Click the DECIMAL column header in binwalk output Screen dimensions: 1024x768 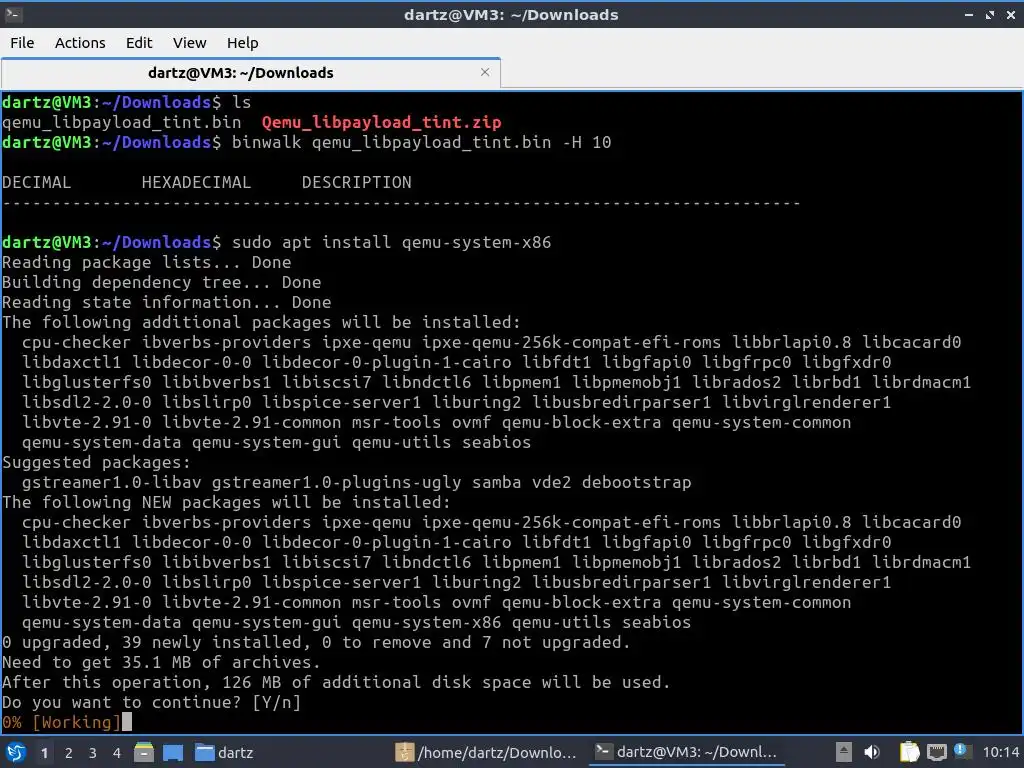tap(37, 182)
